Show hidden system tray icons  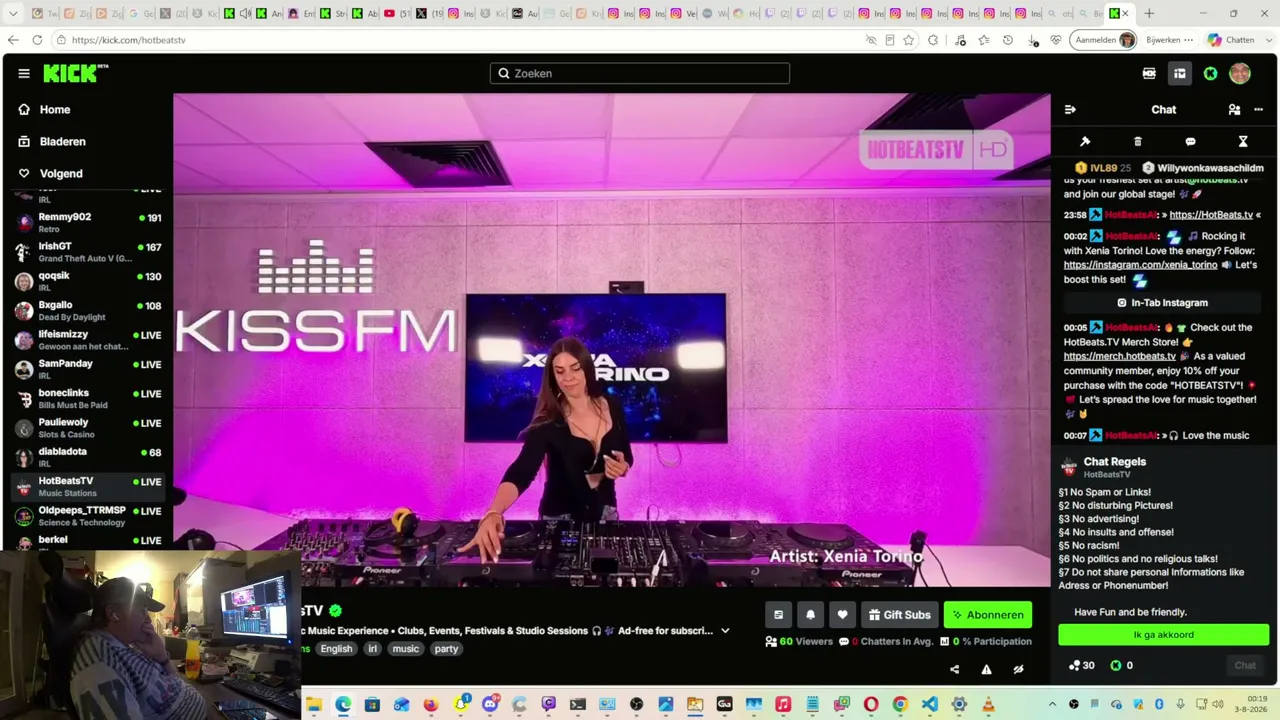coord(1051,704)
